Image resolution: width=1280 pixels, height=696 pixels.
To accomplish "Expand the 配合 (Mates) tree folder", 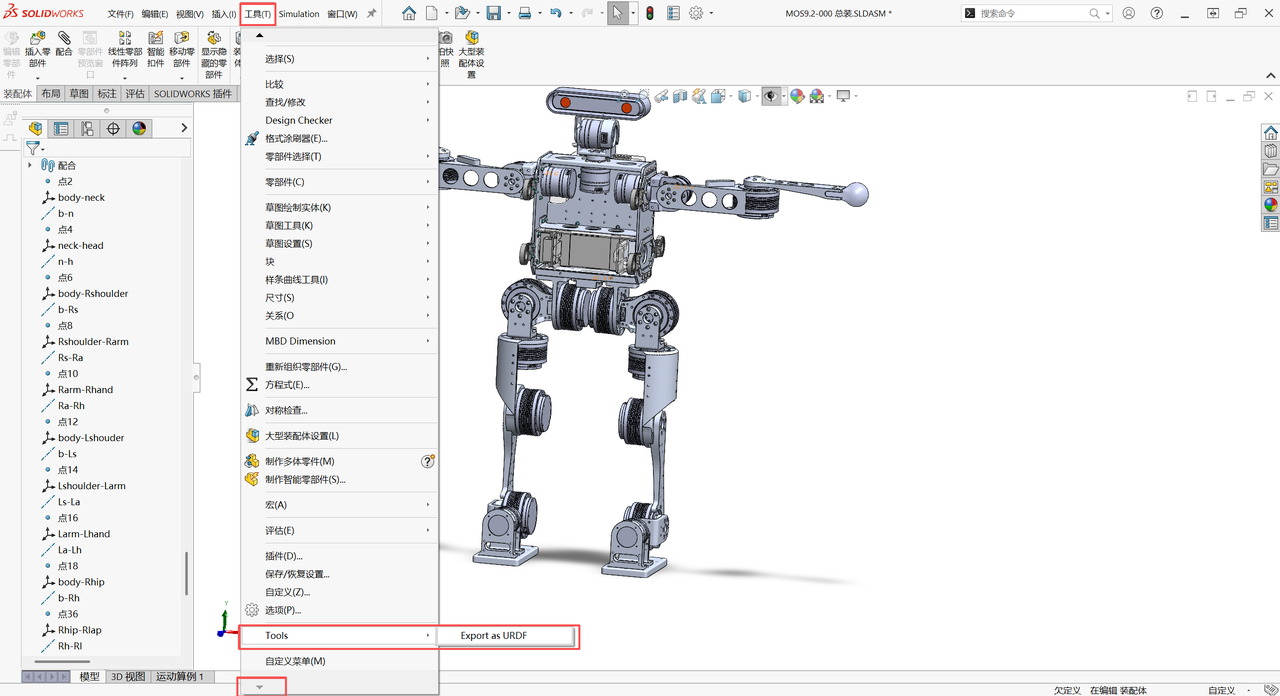I will click(30, 165).
